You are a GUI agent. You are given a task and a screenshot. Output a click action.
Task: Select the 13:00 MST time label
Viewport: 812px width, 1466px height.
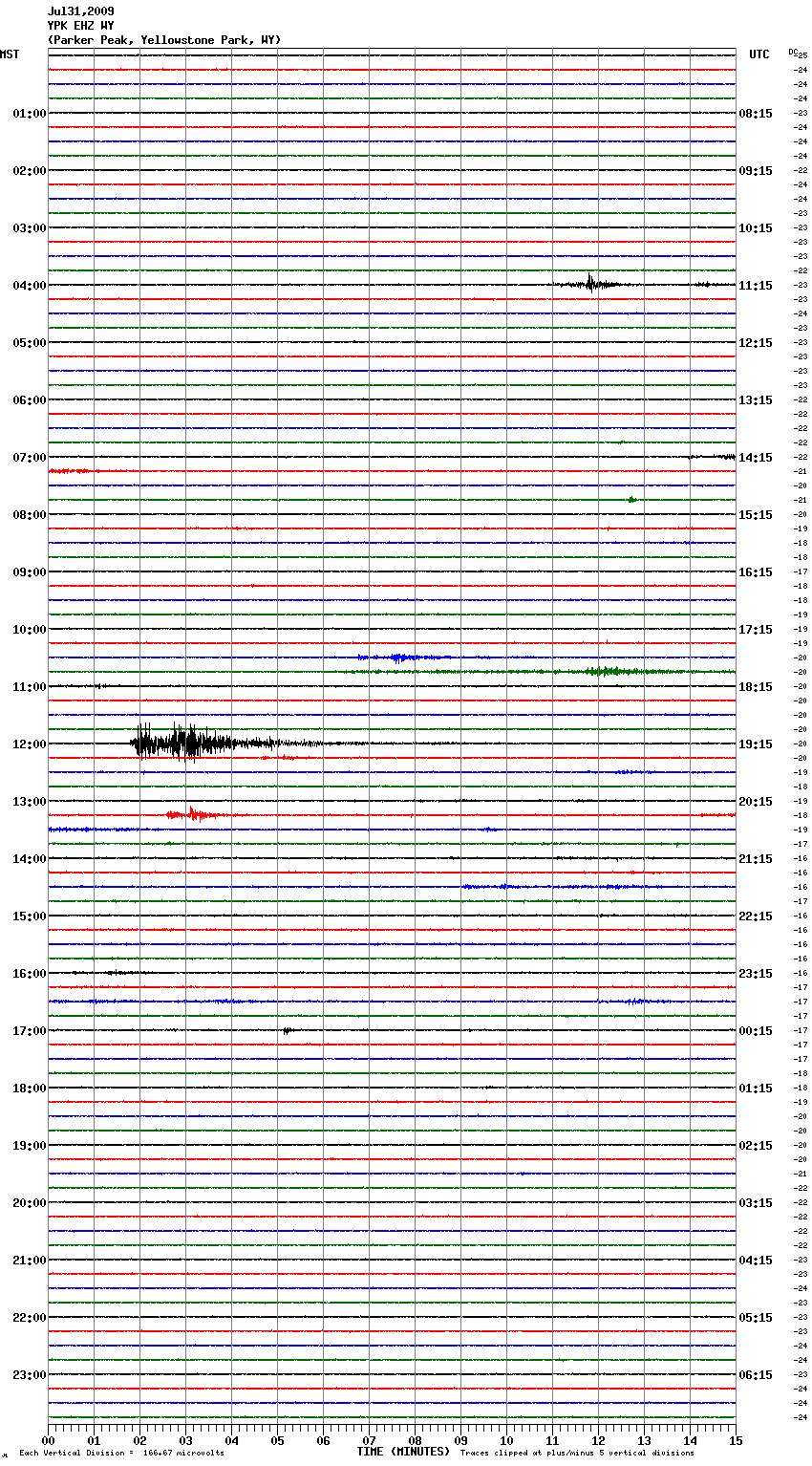(29, 802)
